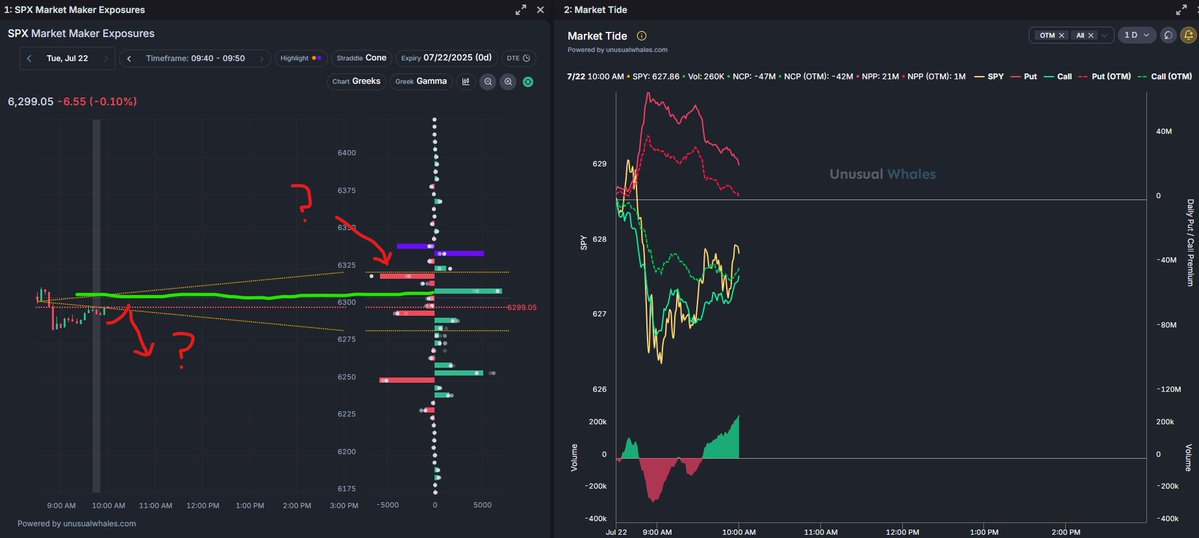Viewport: 1199px width, 538px height.
Task: Open the Expiry 07/22/2025 (0d) selector
Action: coord(447,58)
